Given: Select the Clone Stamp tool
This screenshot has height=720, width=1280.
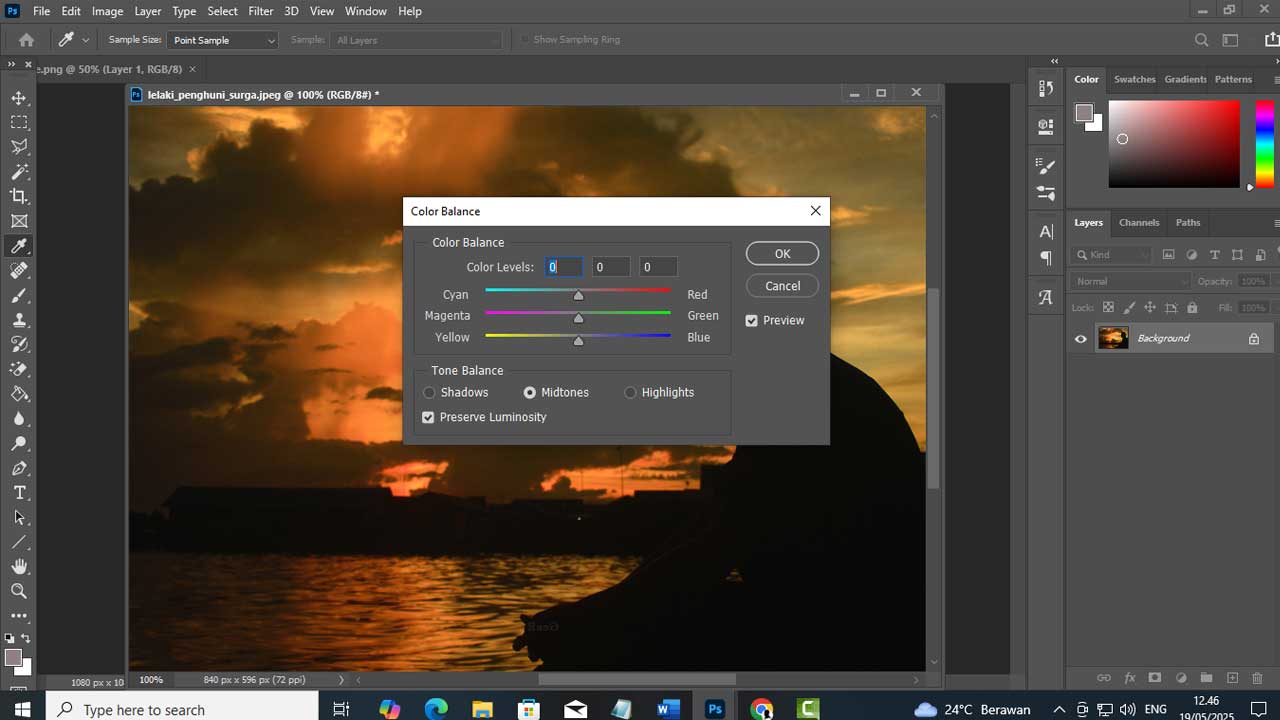Looking at the screenshot, I should [x=19, y=320].
